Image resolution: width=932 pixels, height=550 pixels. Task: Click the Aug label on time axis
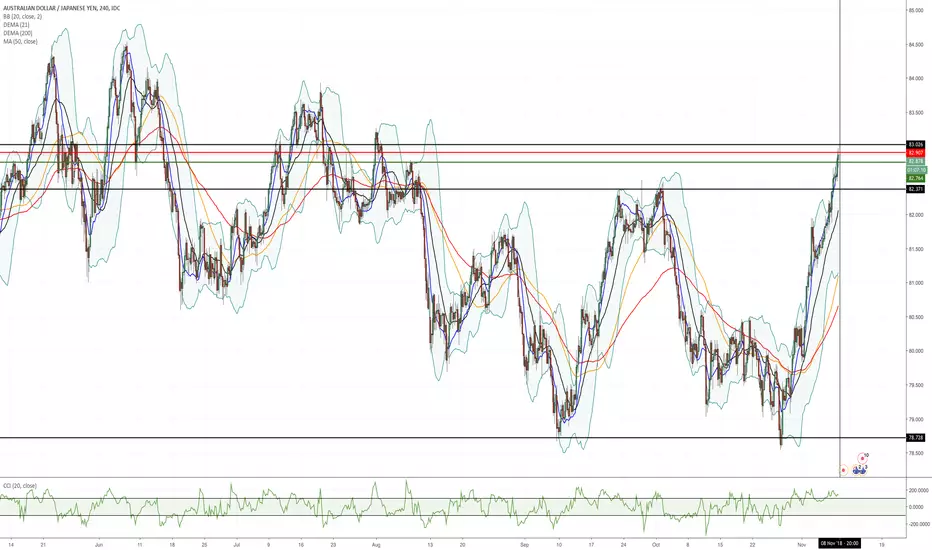(376, 544)
